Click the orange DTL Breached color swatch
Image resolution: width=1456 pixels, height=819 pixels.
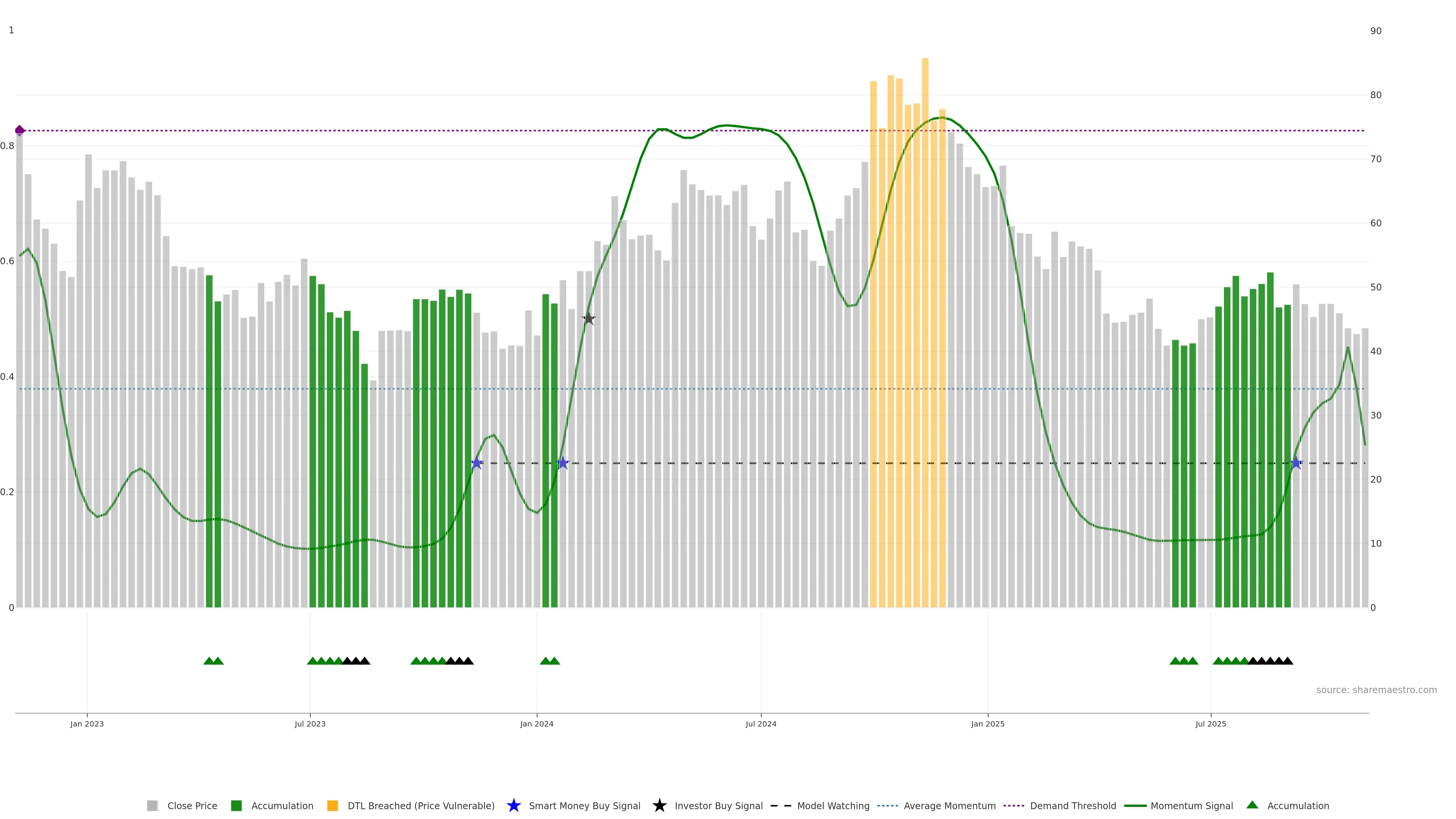coord(333,806)
